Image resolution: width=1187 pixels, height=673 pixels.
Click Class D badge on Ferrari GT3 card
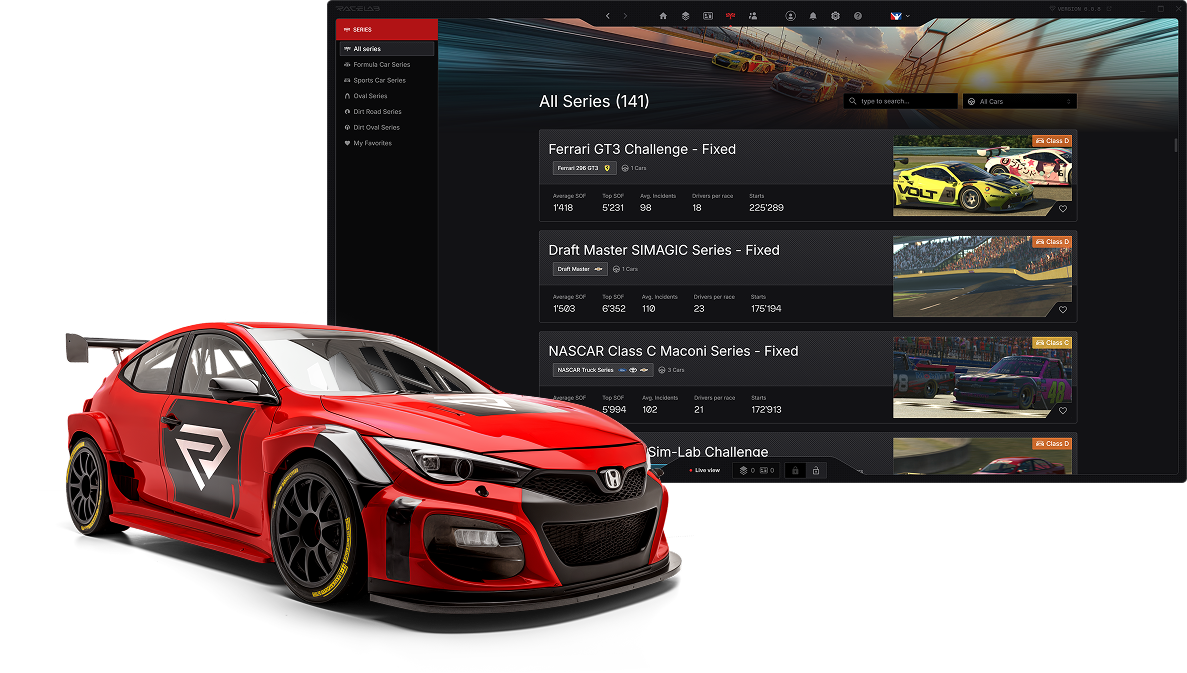1052,141
